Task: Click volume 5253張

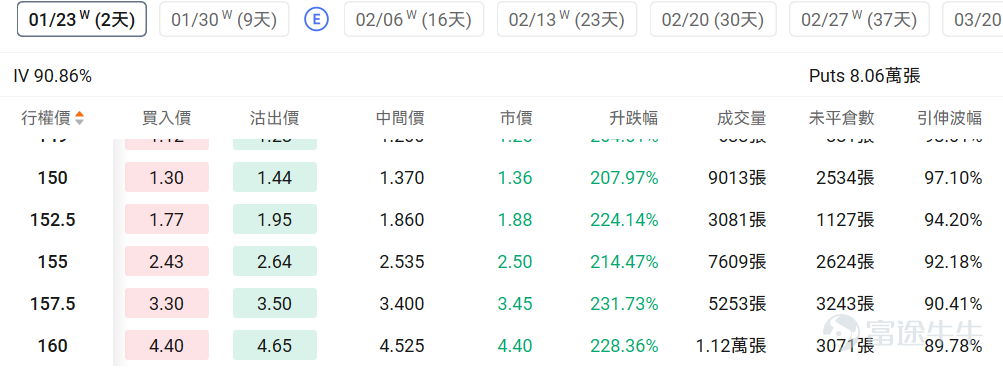Action: coord(737,304)
